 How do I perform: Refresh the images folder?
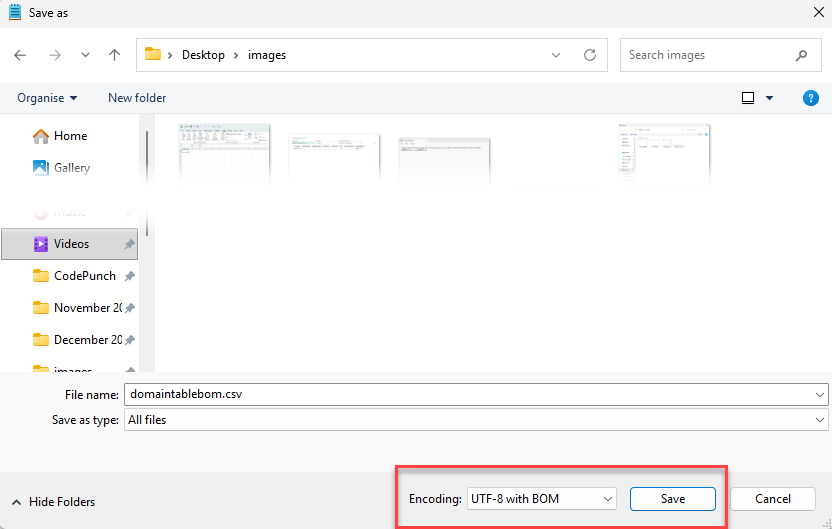590,55
